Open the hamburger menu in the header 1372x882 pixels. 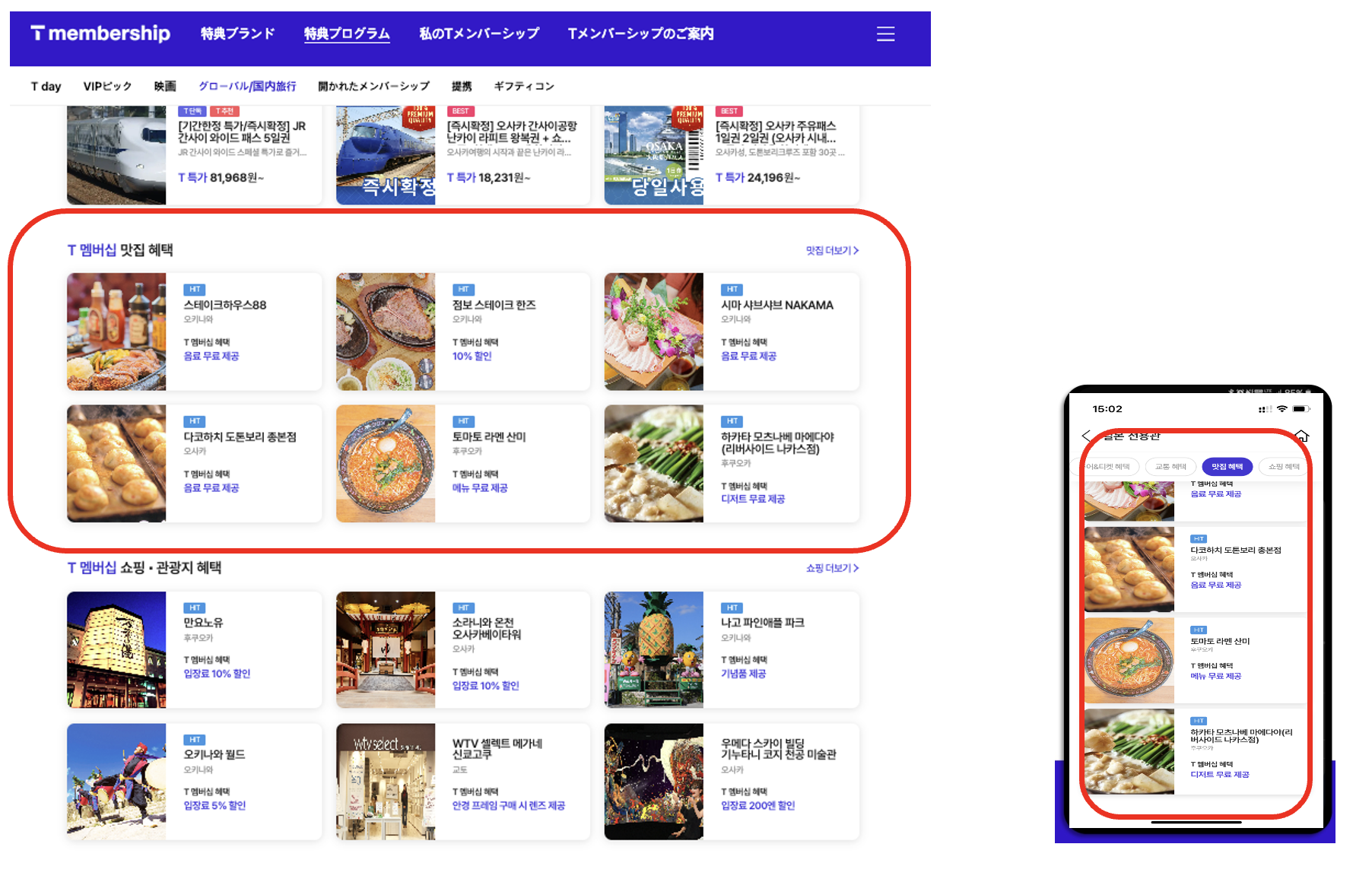[x=885, y=34]
